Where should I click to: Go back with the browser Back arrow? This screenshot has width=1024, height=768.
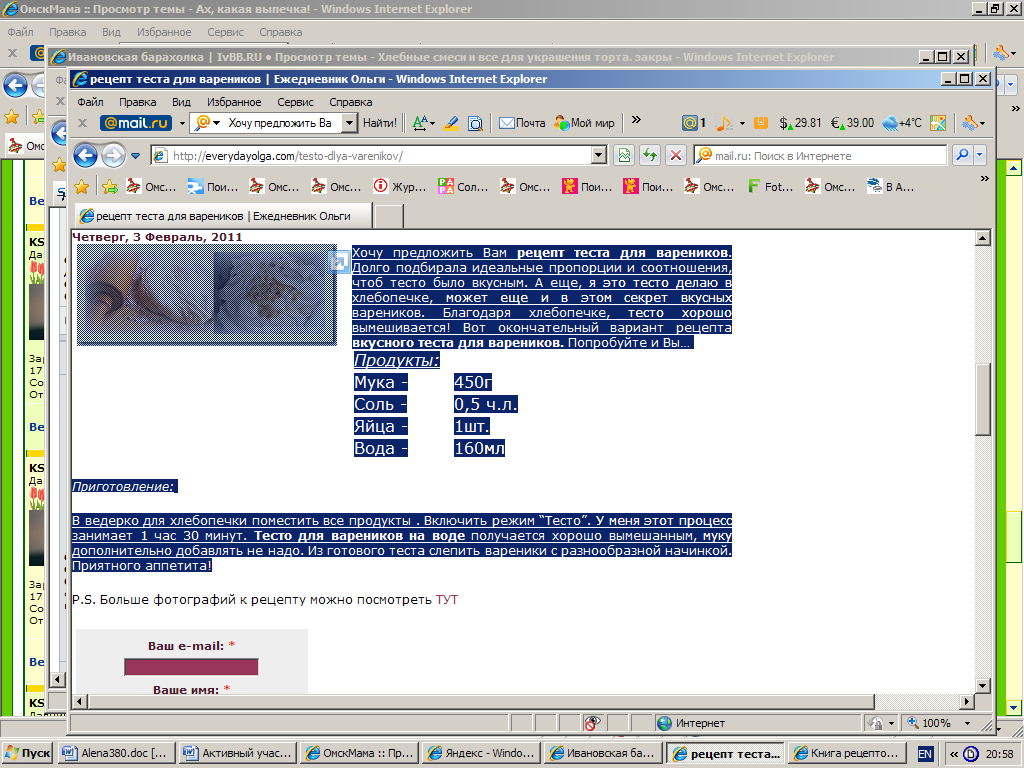point(86,156)
